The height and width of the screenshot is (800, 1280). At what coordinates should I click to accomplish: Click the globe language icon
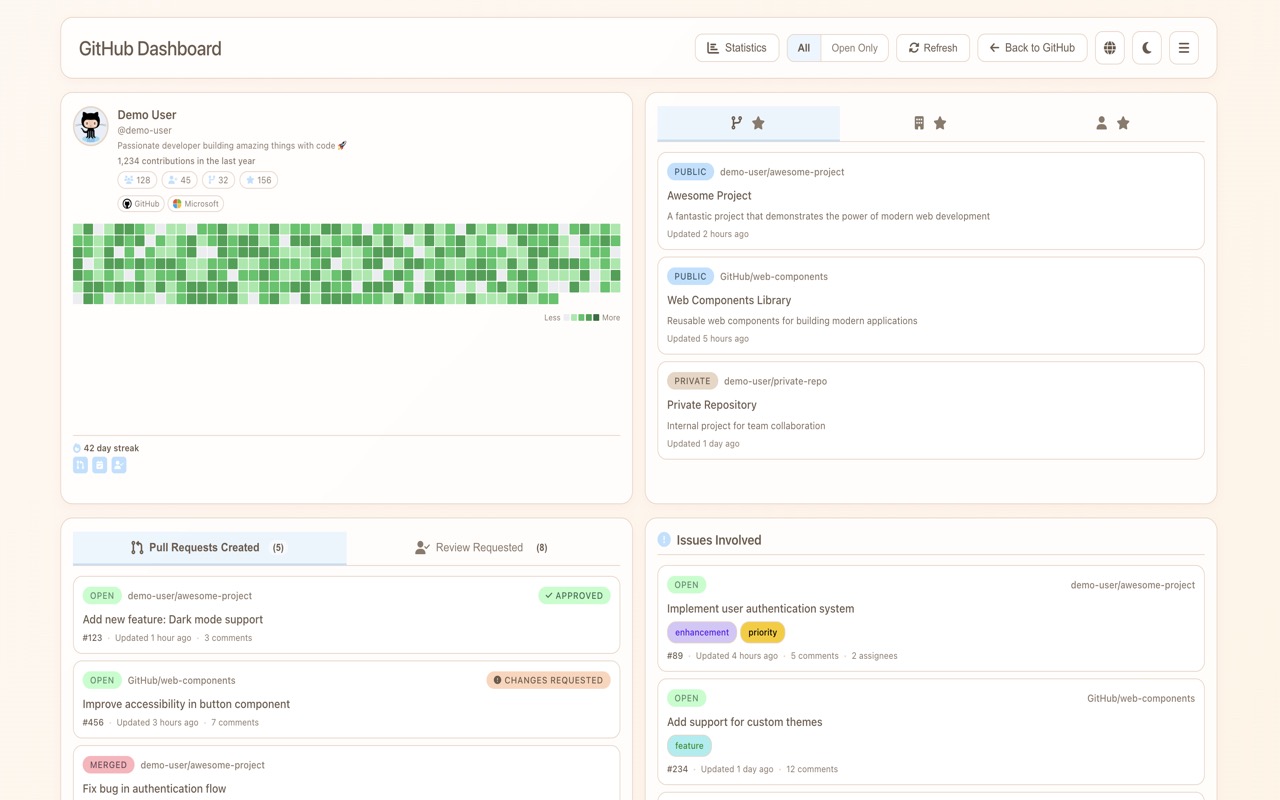pos(1109,47)
